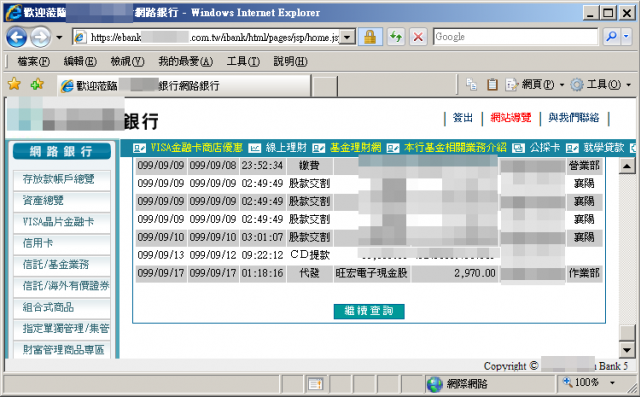Click chart icon before 線上理財
This screenshot has height=397, width=640.
[x=255, y=148]
